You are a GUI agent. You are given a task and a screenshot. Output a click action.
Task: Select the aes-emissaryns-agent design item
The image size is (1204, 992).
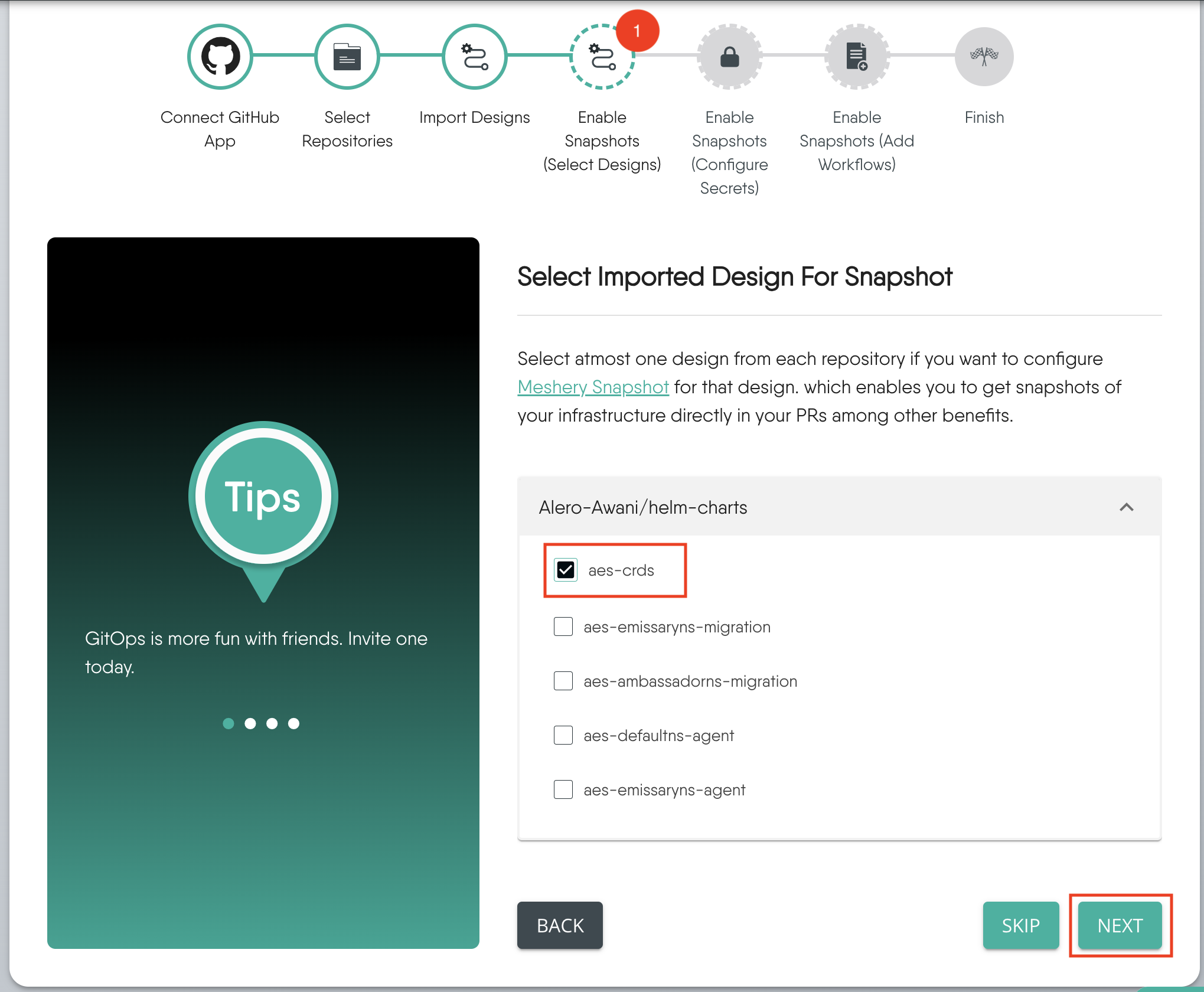(x=563, y=791)
